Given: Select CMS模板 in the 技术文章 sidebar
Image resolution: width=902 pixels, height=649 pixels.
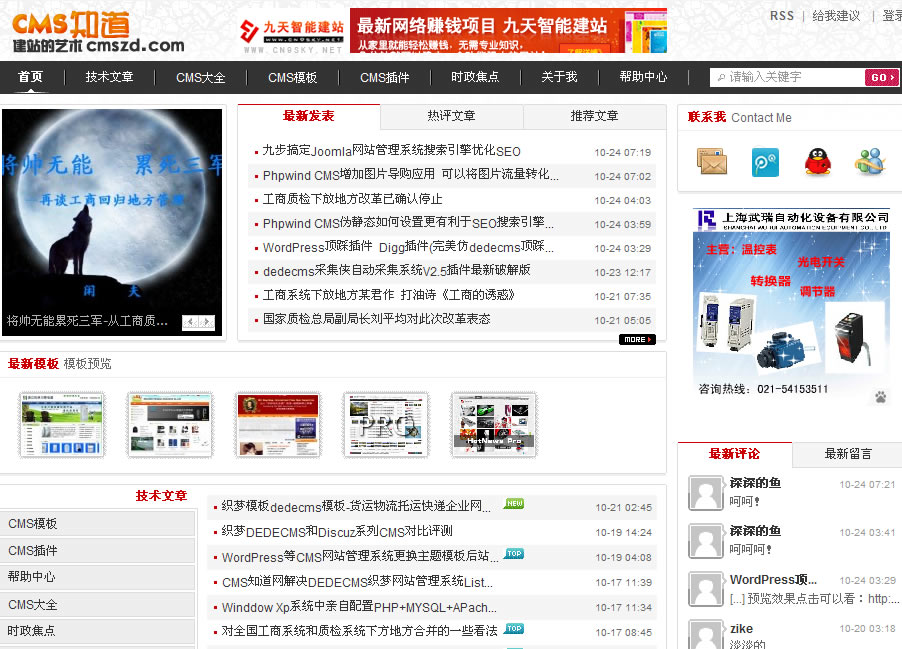Looking at the screenshot, I should click(97, 524).
